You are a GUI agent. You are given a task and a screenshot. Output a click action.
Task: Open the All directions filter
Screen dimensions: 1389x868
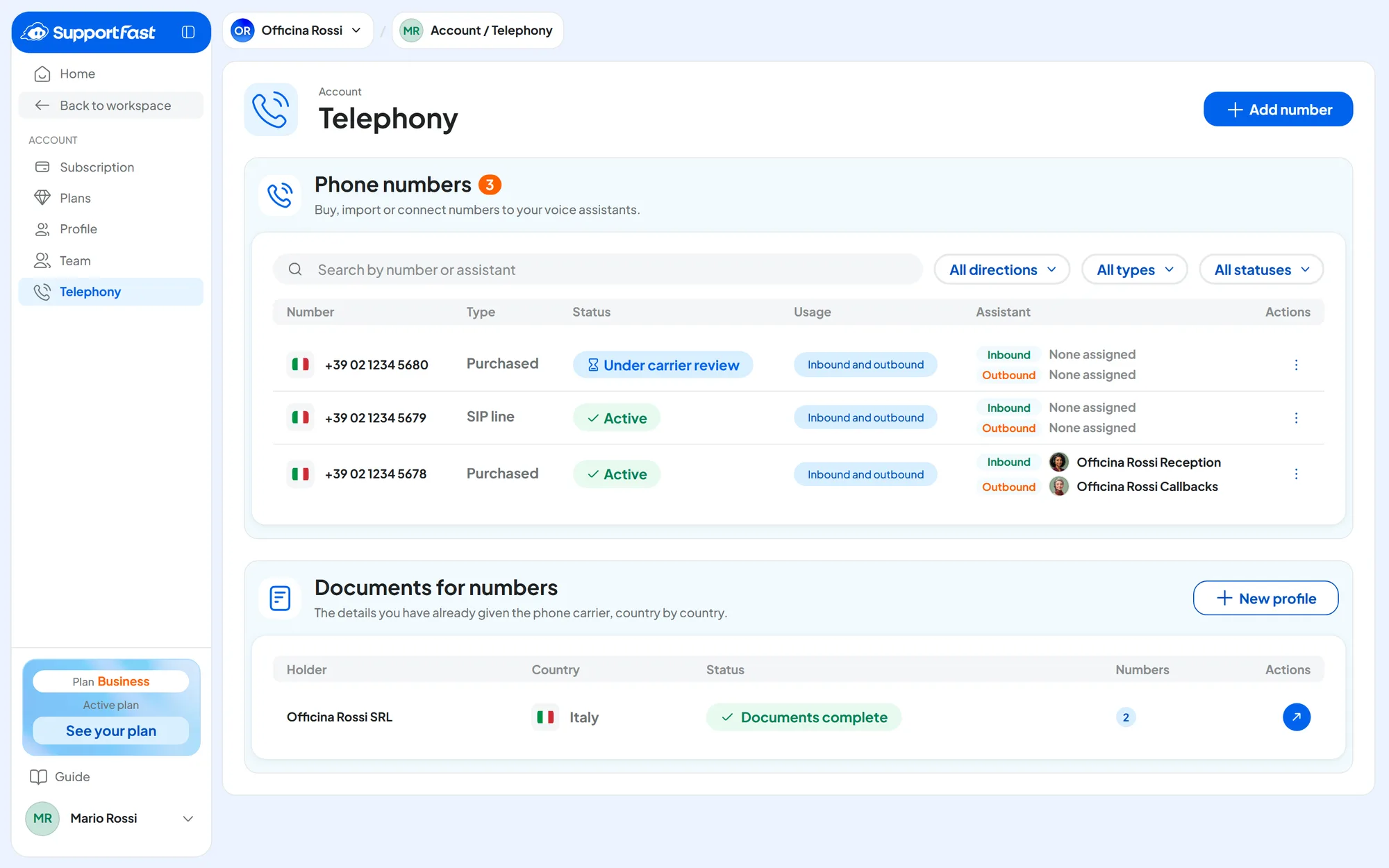pyautogui.click(x=1001, y=269)
